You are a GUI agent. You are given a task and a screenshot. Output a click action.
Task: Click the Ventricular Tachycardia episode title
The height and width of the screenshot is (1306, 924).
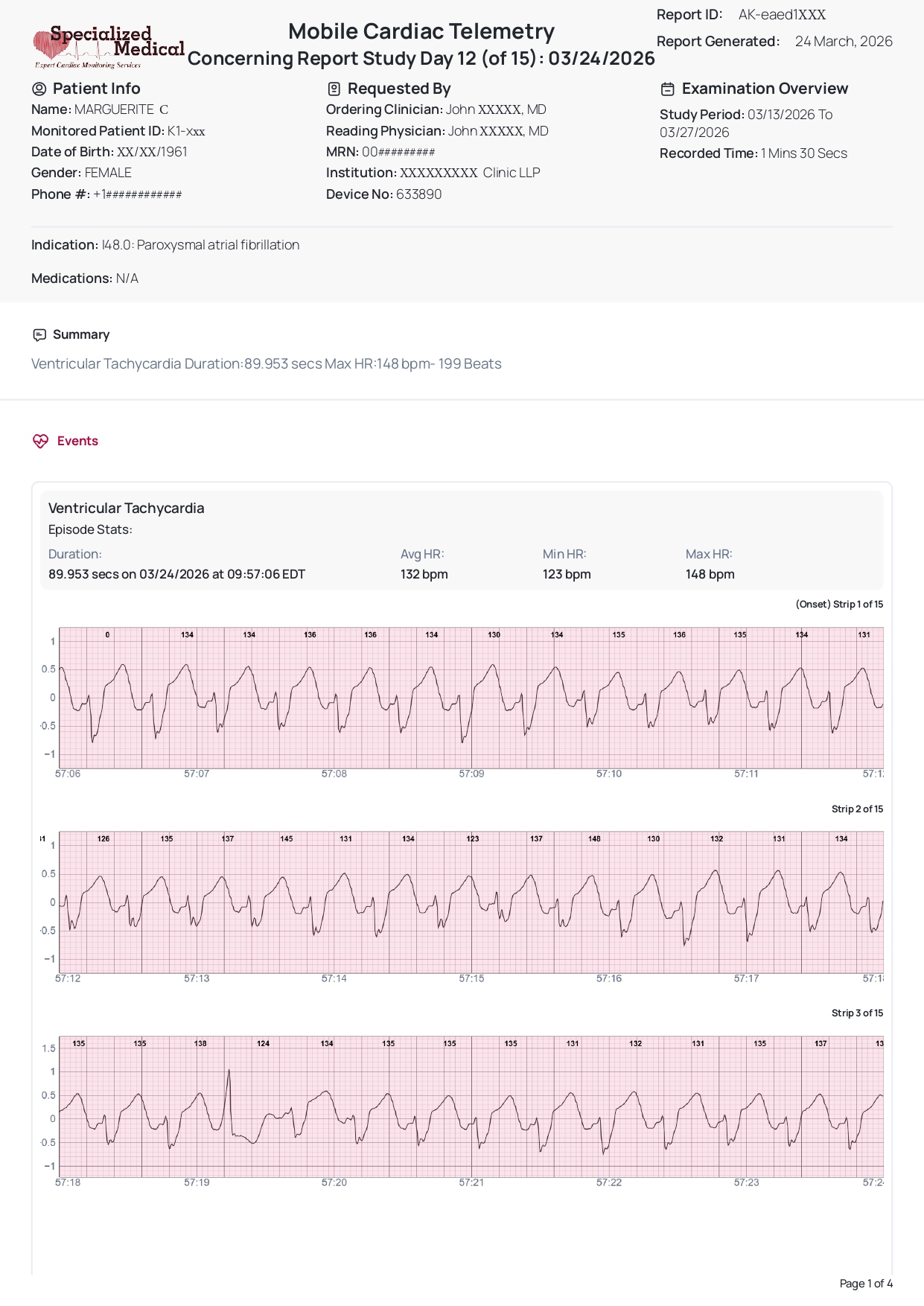pos(126,508)
